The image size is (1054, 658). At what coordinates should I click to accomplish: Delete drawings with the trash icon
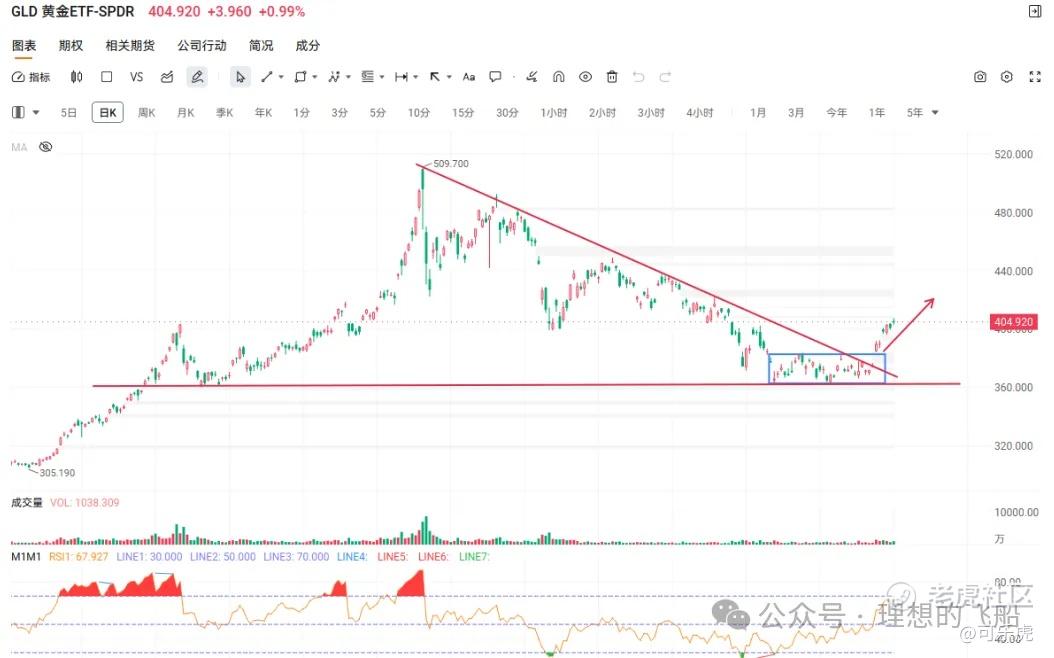pos(612,77)
